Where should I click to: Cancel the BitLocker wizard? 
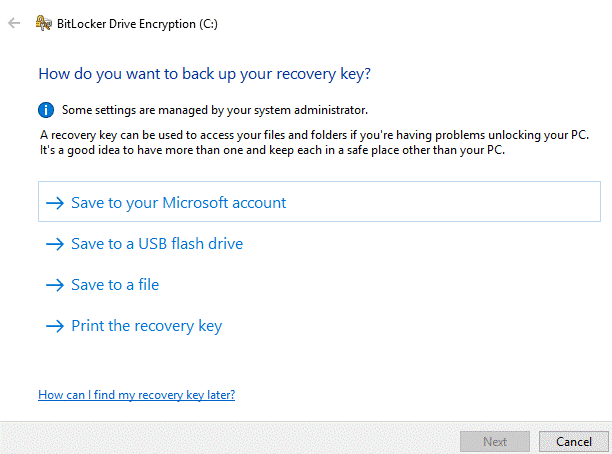(x=573, y=441)
